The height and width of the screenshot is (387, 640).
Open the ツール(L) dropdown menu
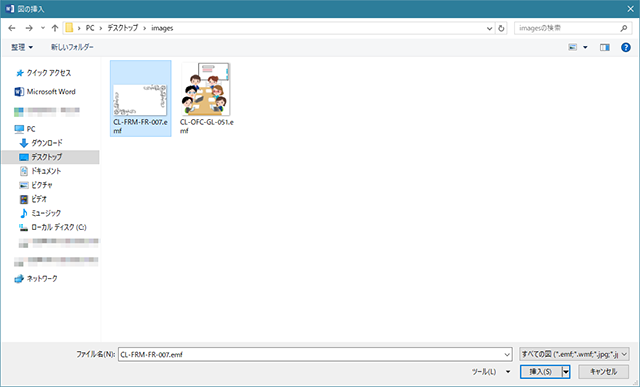[x=491, y=372]
